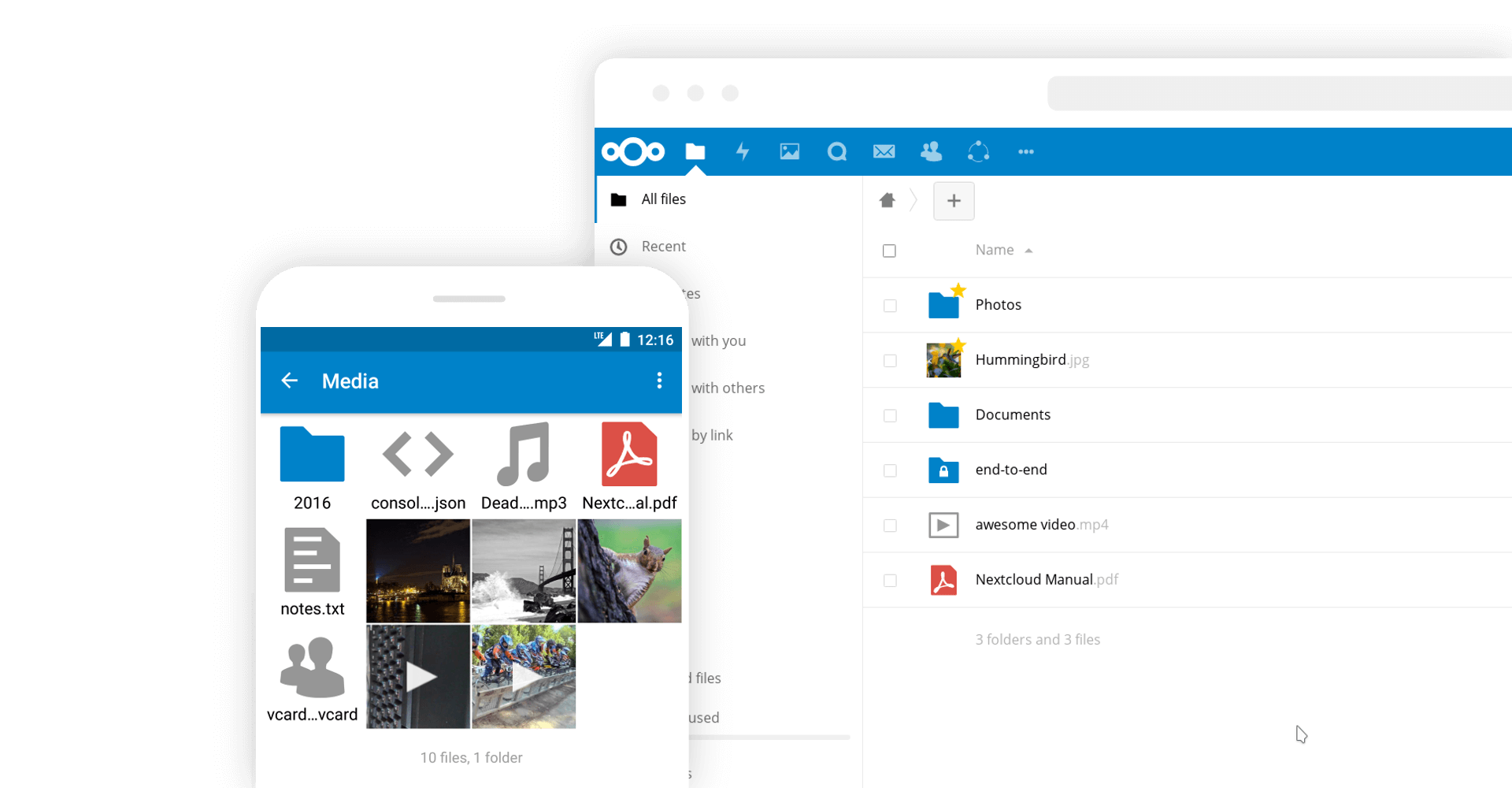Click the All files folder icon
The image size is (1512, 788).
[619, 199]
